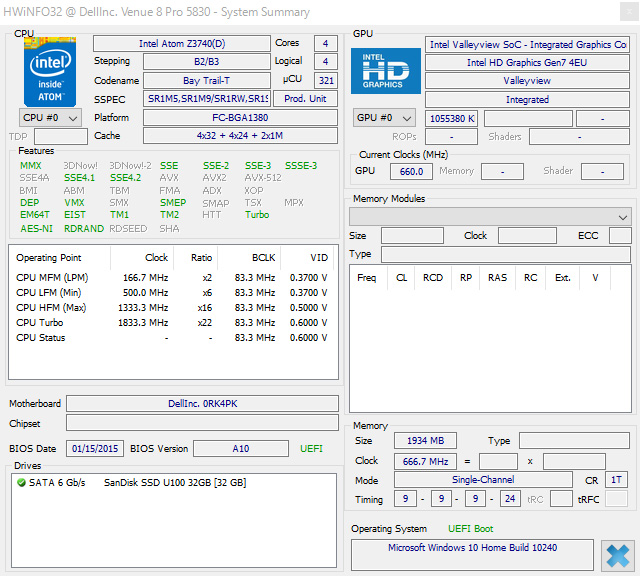640x576 pixels.
Task: Click the Intel HD Graphics Gen7 4EU field
Action: [526, 63]
